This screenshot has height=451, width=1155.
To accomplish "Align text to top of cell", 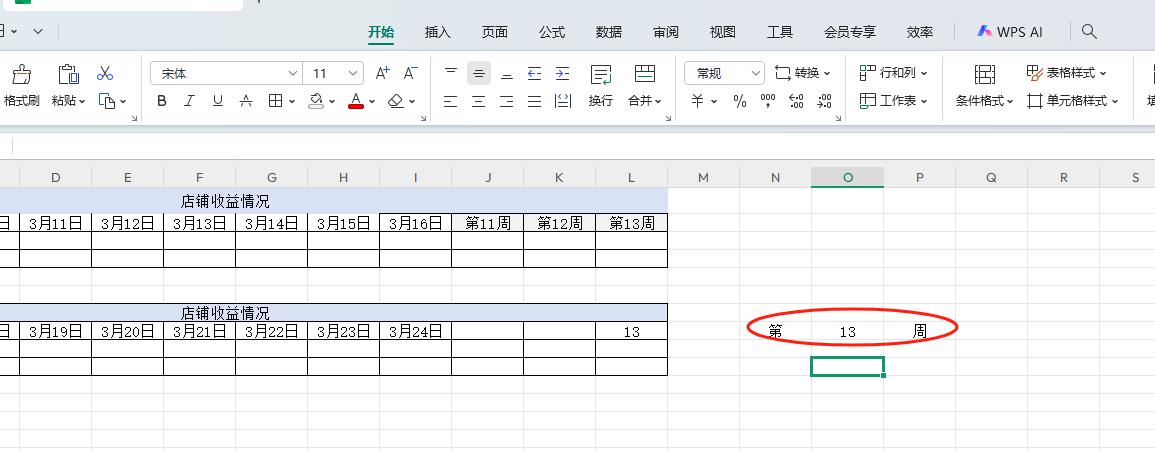I will [x=451, y=73].
